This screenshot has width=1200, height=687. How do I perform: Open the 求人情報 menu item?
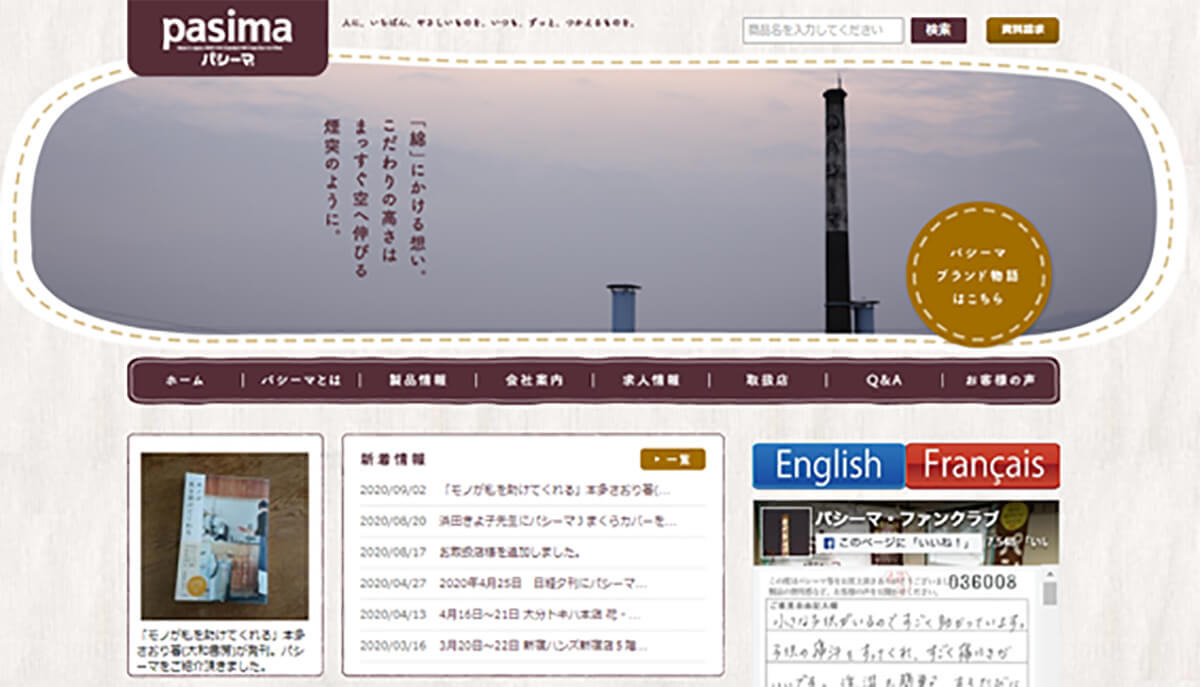point(651,381)
